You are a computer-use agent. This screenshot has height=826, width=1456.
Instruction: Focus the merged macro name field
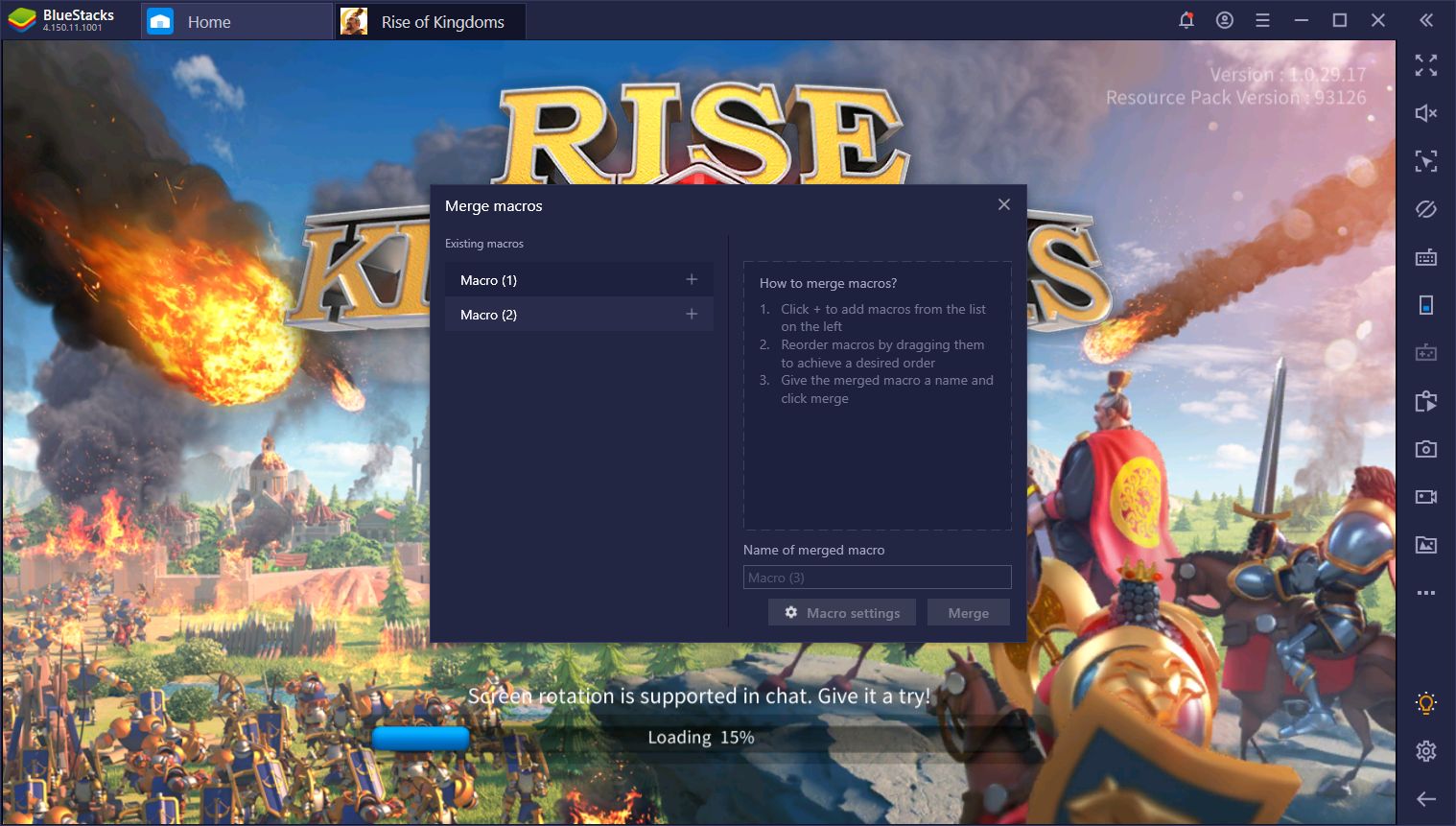click(878, 577)
